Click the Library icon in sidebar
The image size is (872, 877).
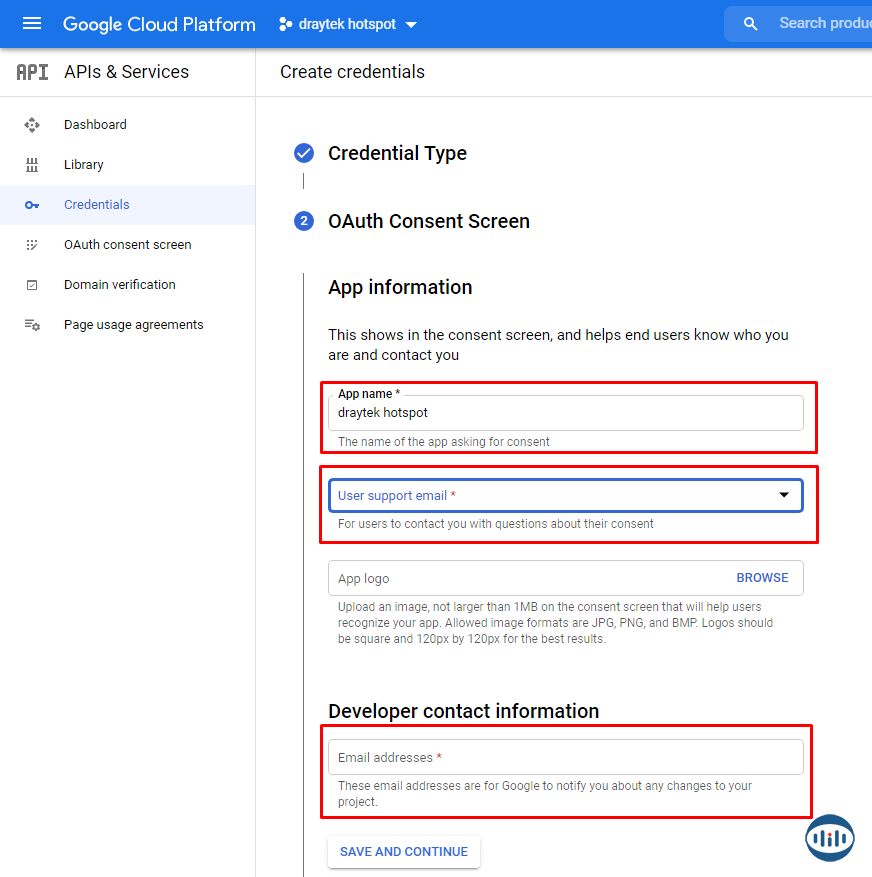(x=32, y=165)
